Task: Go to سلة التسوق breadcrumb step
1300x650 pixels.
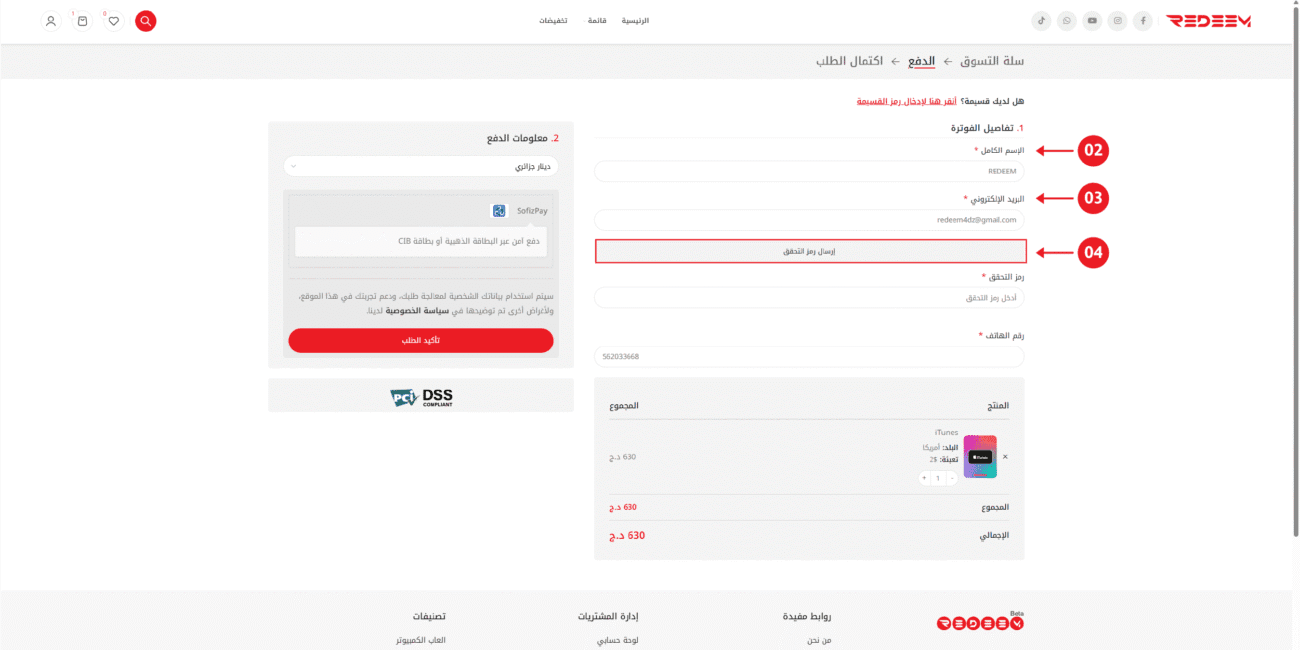Action: tap(992, 61)
